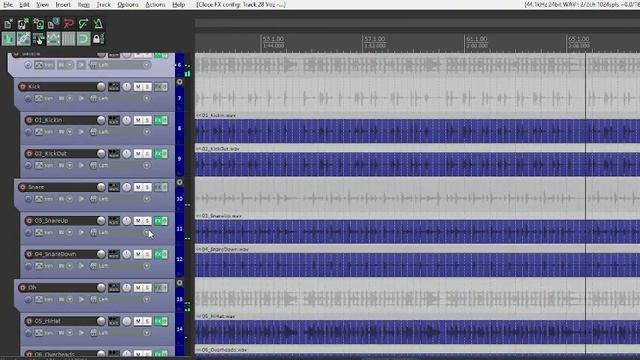The image size is (640, 360).
Task: Mute the Kick track
Action: pos(138,87)
